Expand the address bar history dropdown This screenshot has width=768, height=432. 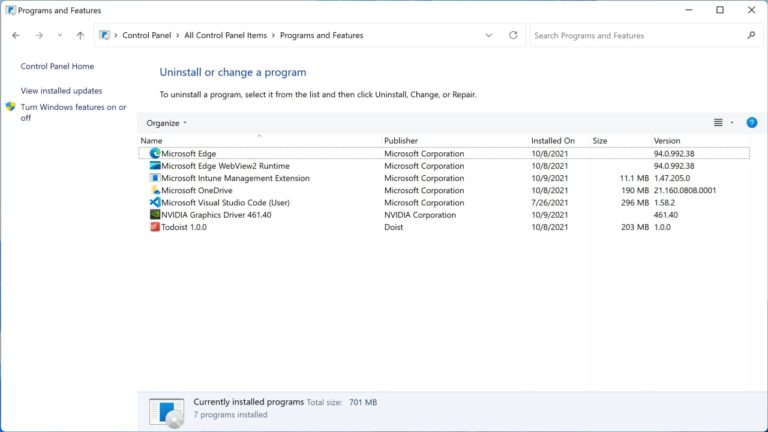click(488, 35)
